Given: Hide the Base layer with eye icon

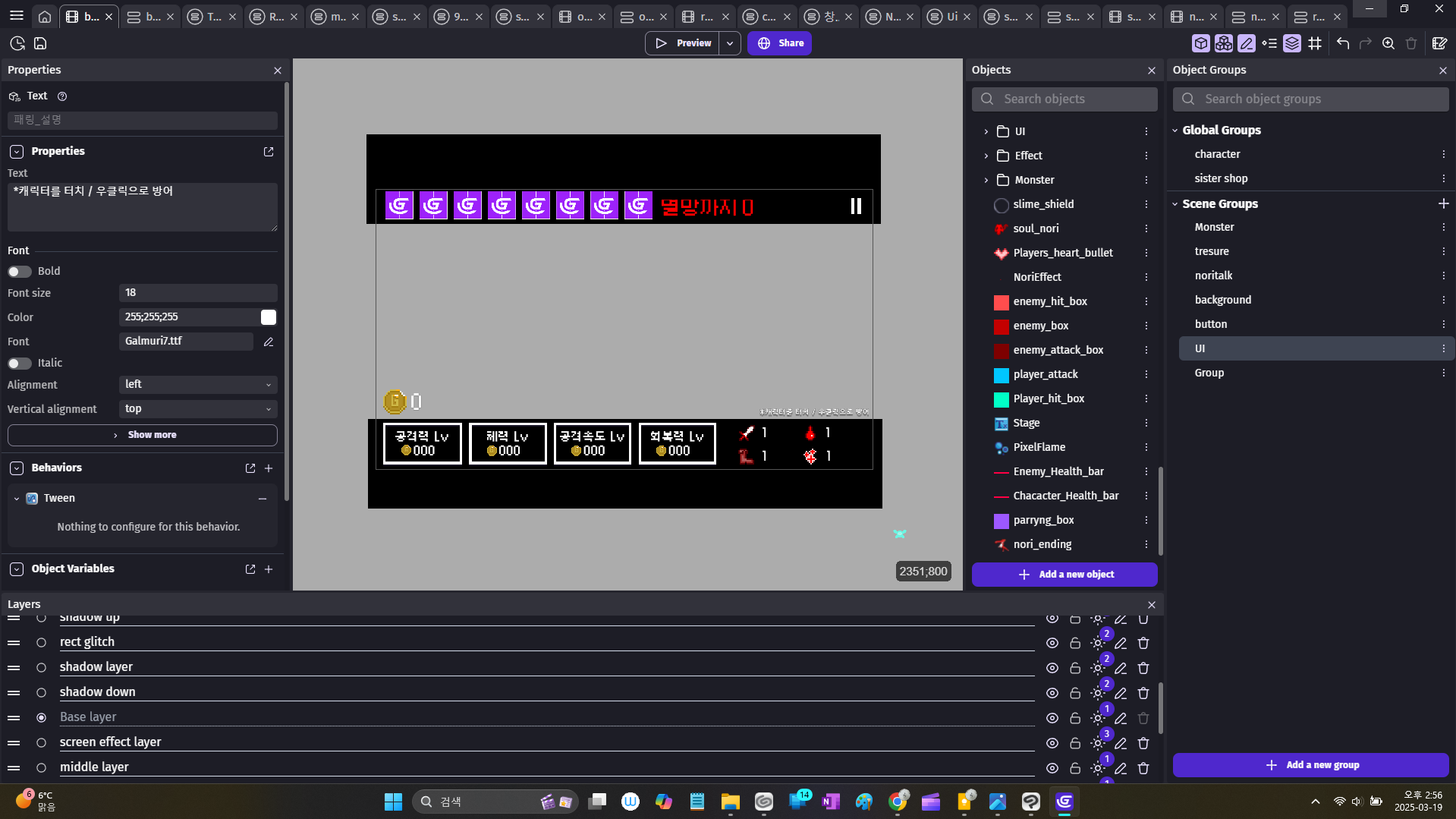Looking at the screenshot, I should click(x=1052, y=718).
